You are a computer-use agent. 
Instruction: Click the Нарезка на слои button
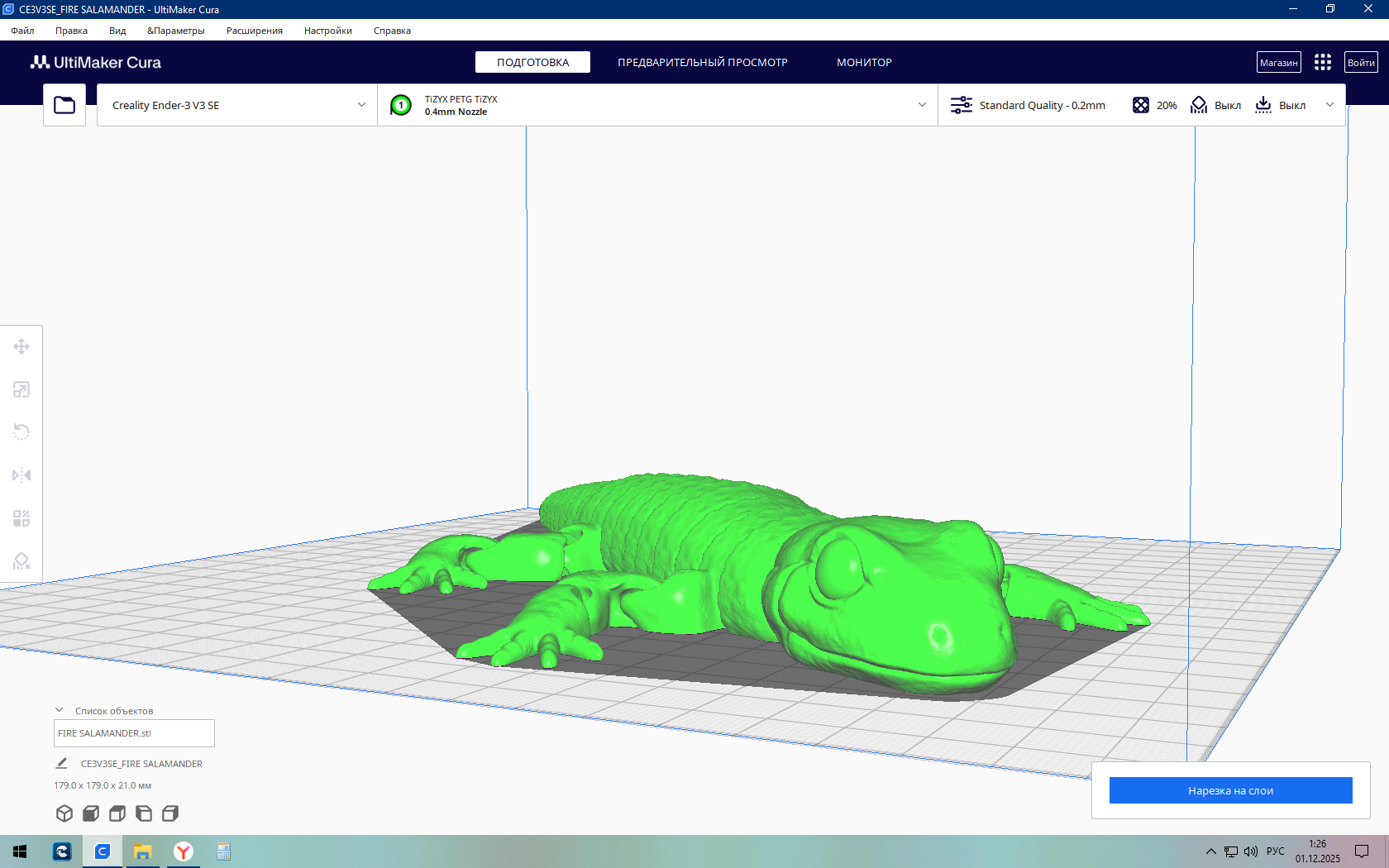1230,790
